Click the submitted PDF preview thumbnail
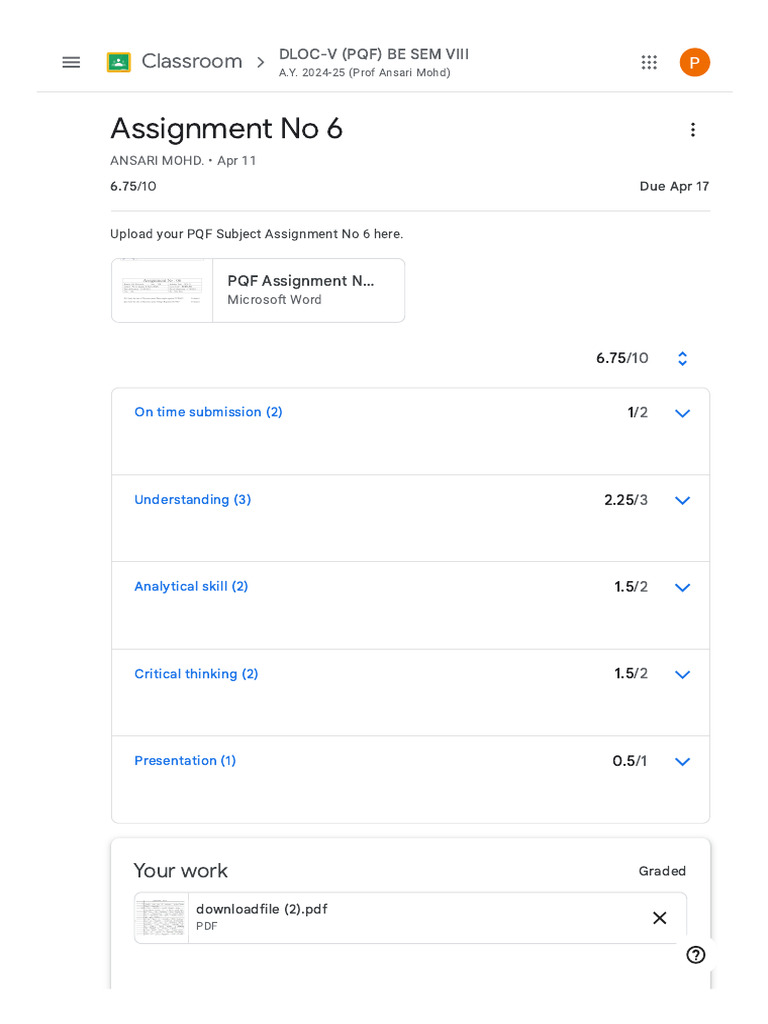768x1024 pixels. point(162,918)
